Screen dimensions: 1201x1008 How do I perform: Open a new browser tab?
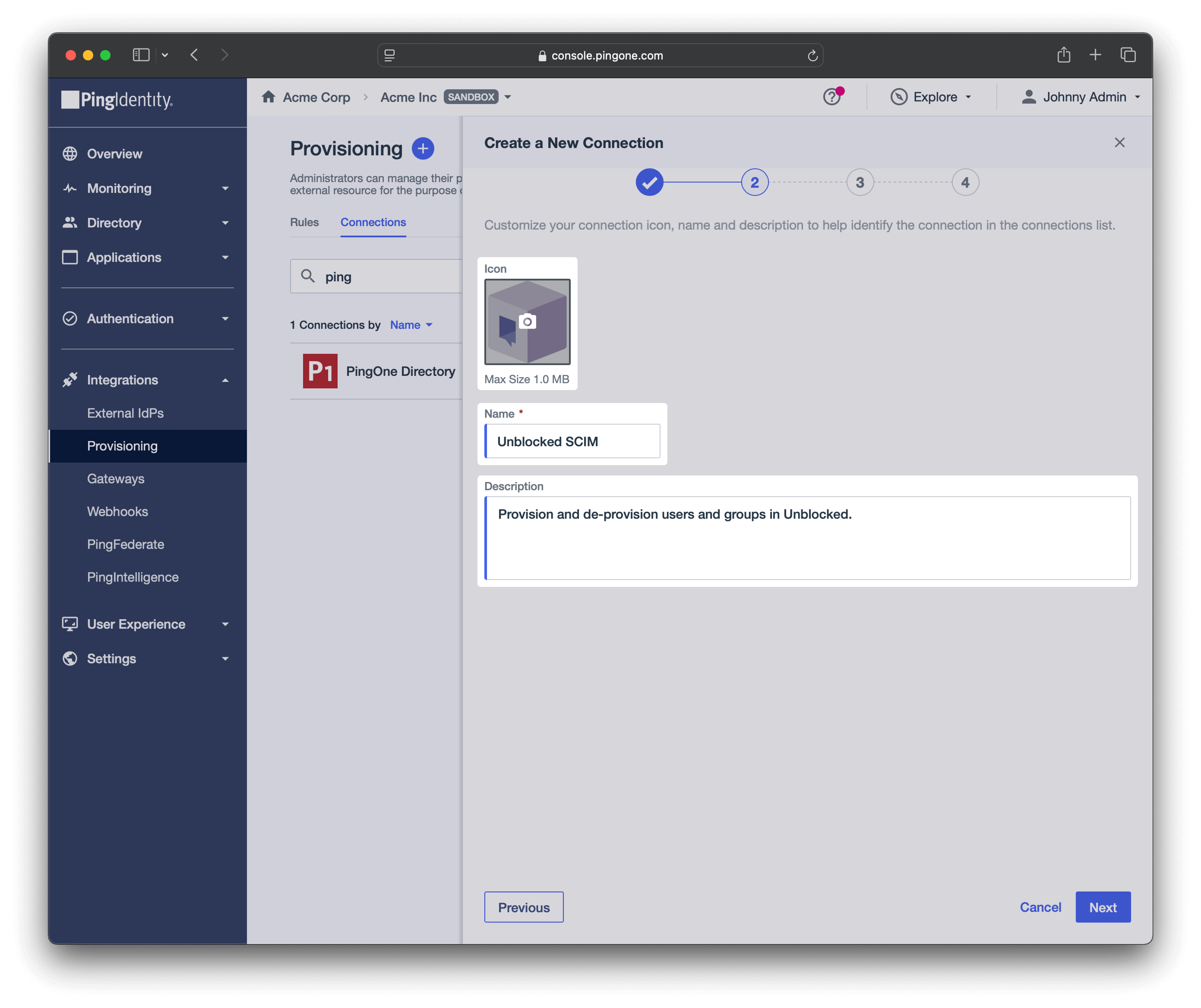(x=1095, y=55)
